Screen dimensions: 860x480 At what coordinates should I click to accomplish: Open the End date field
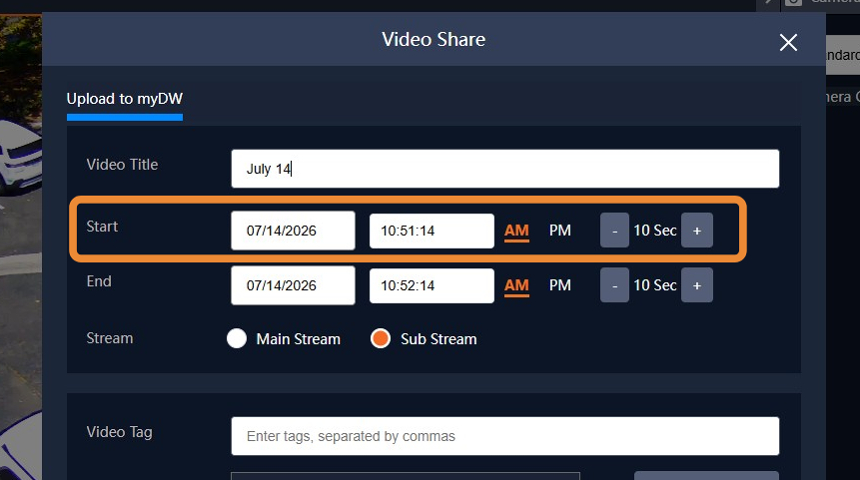pos(293,285)
